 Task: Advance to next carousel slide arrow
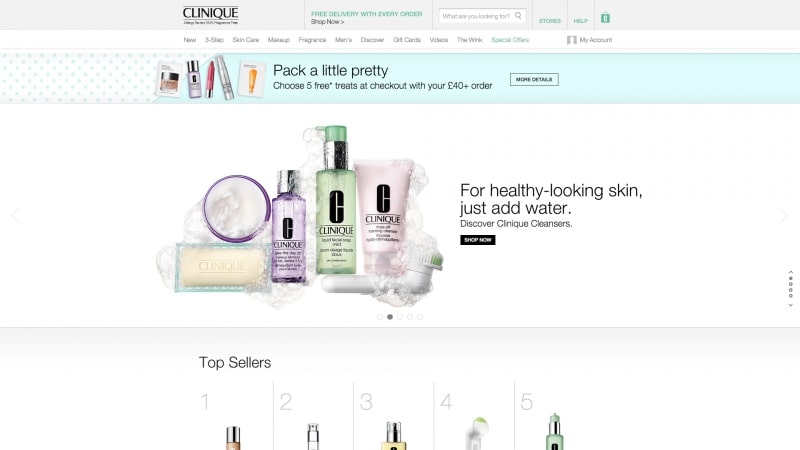coord(784,216)
